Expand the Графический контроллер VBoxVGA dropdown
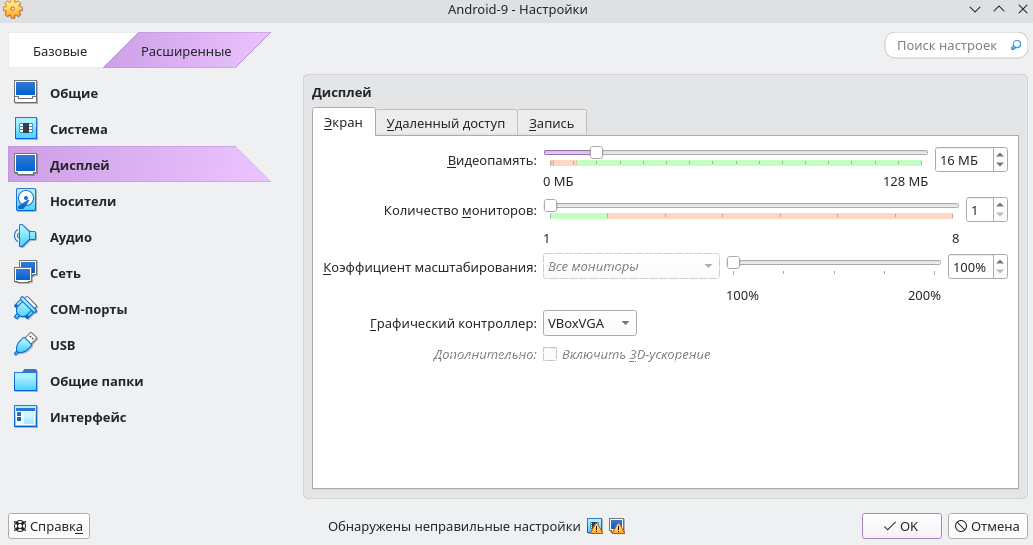Screen dimensions: 1033x545 tap(589, 323)
